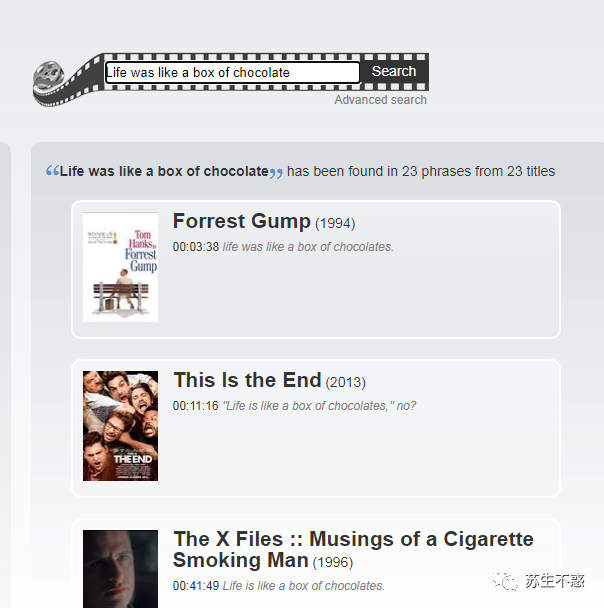This screenshot has height=608, width=604.
Task: Open the This Is the End title
Action: [247, 380]
